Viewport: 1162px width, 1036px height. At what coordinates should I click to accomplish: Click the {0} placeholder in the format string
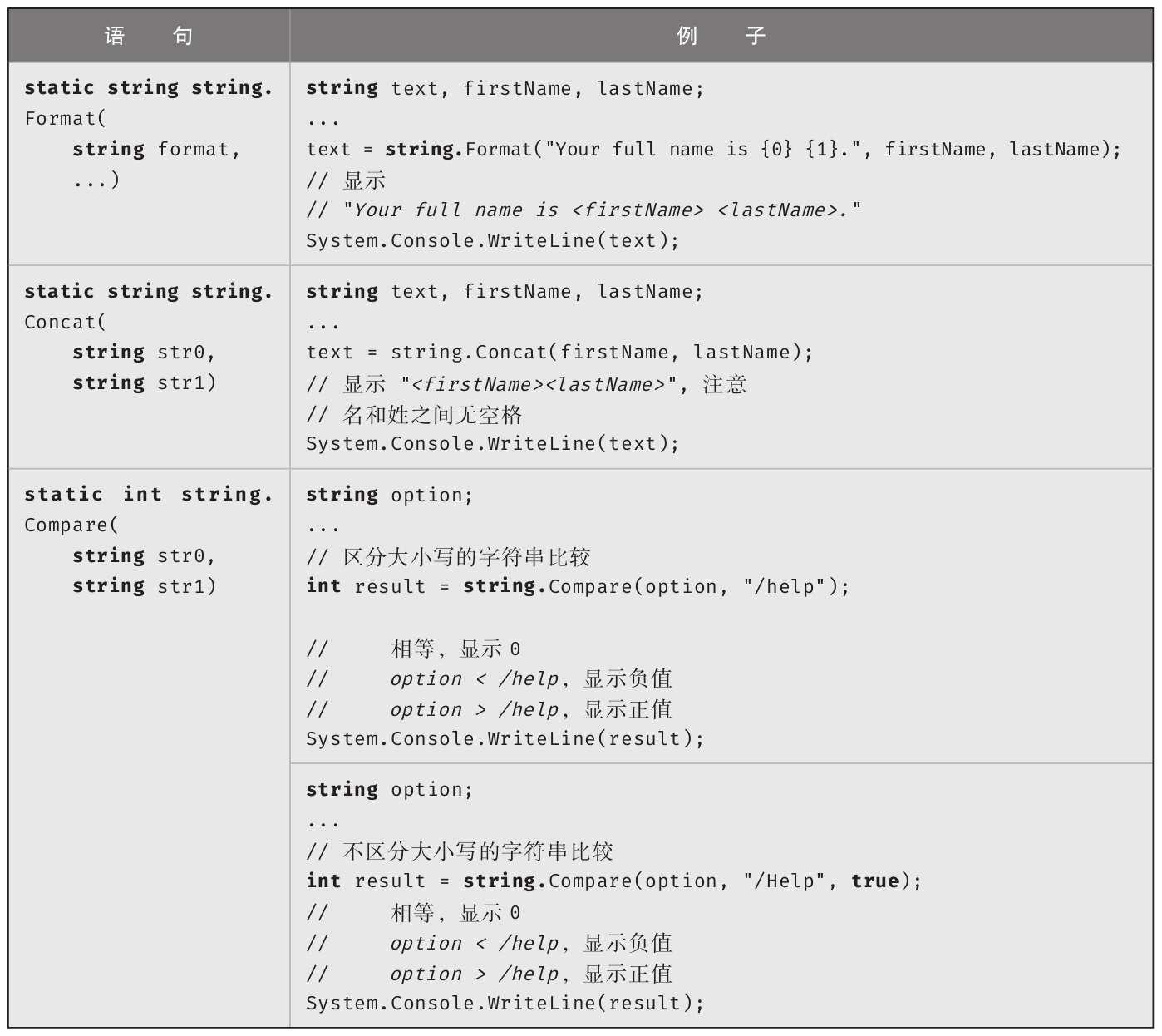point(776,150)
